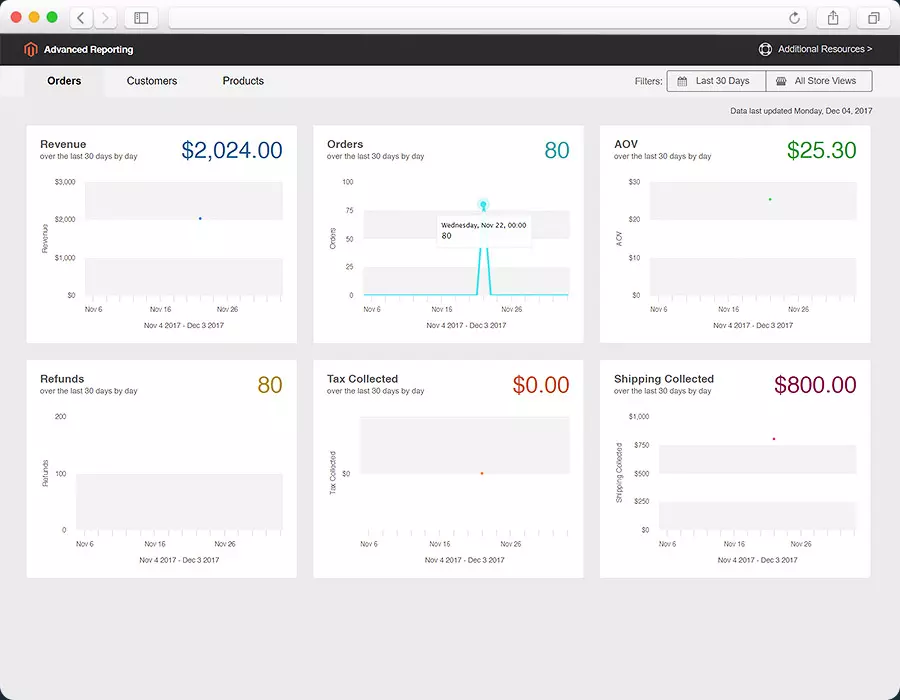Click the Tax Collected value $0.00
This screenshot has width=900, height=700.
[x=541, y=385]
